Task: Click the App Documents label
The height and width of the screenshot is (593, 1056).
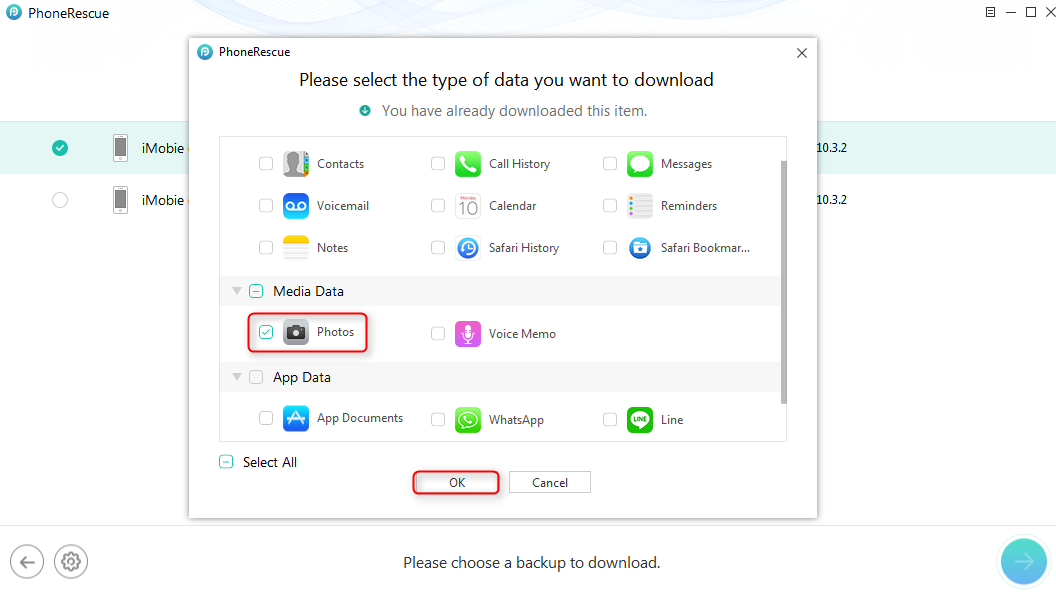Action: pos(360,418)
